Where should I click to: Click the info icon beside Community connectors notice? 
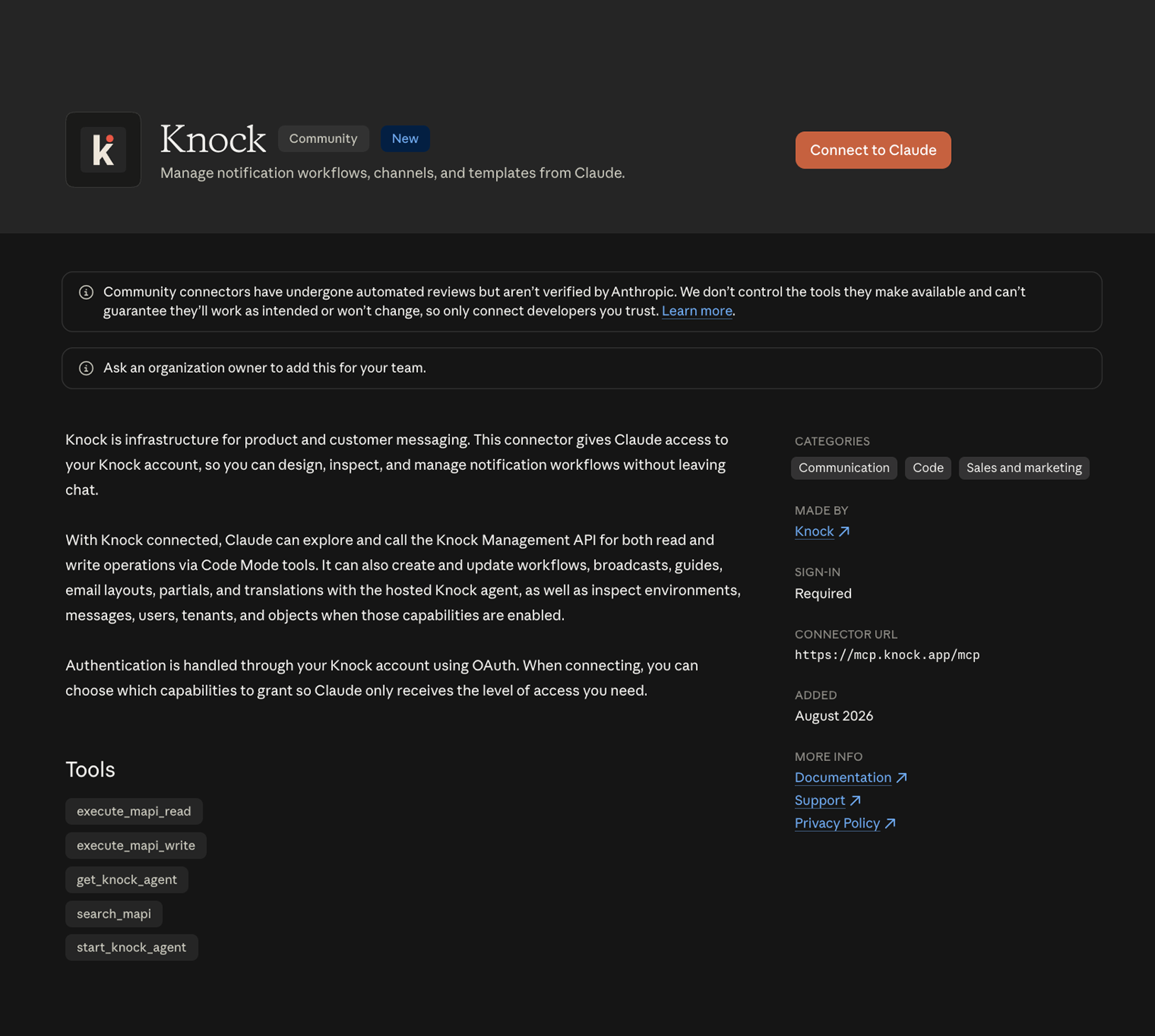86,292
